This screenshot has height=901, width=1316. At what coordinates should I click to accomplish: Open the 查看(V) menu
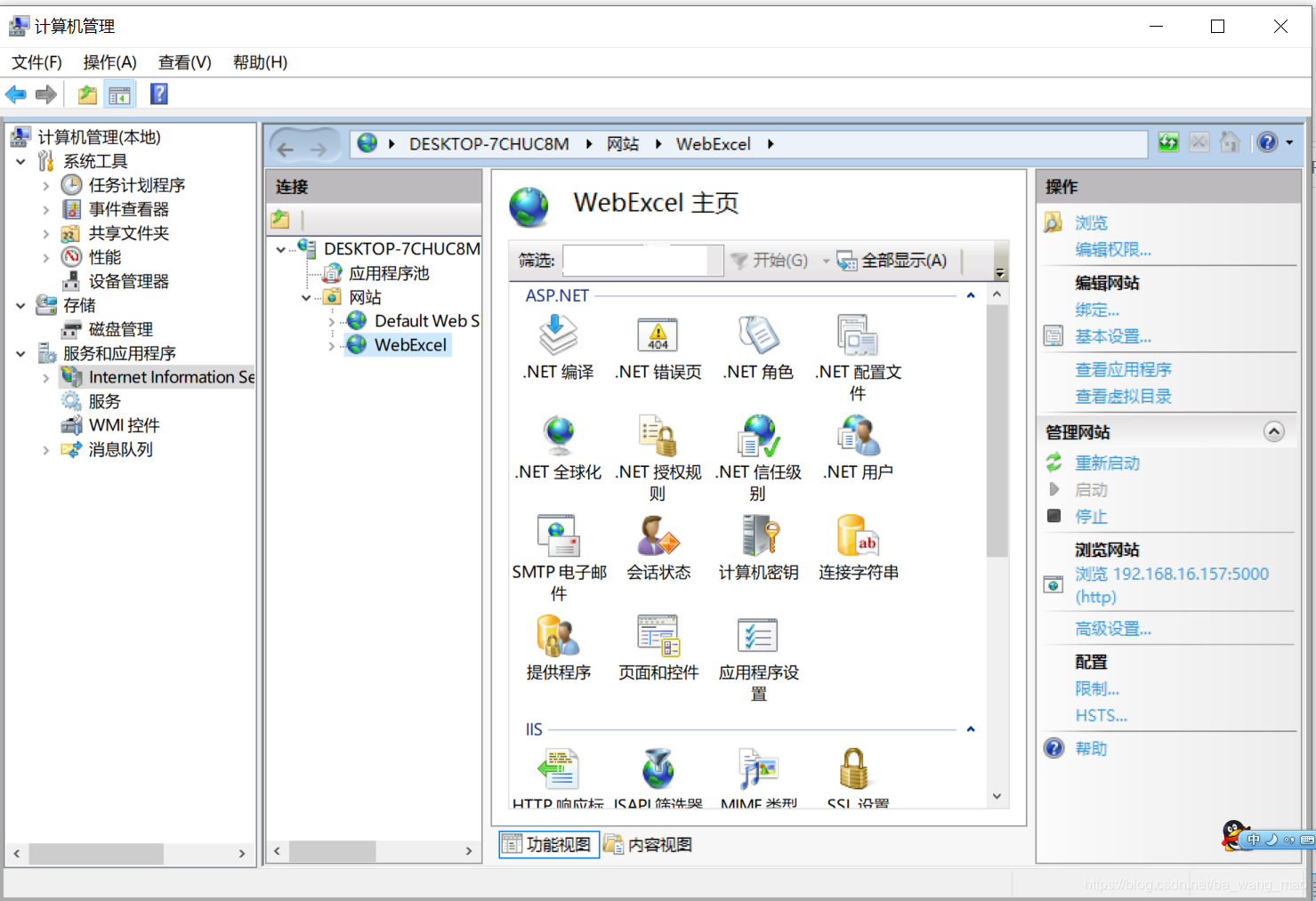coord(184,62)
